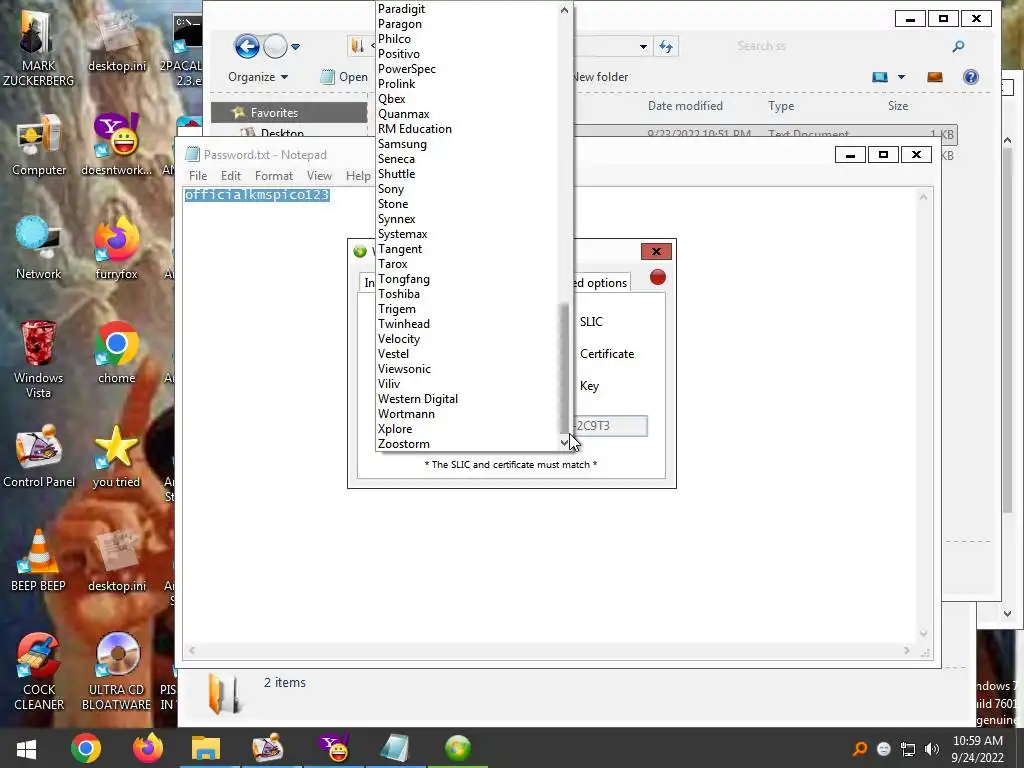Close the loader dialog with red X
The image size is (1024, 768).
click(x=656, y=251)
